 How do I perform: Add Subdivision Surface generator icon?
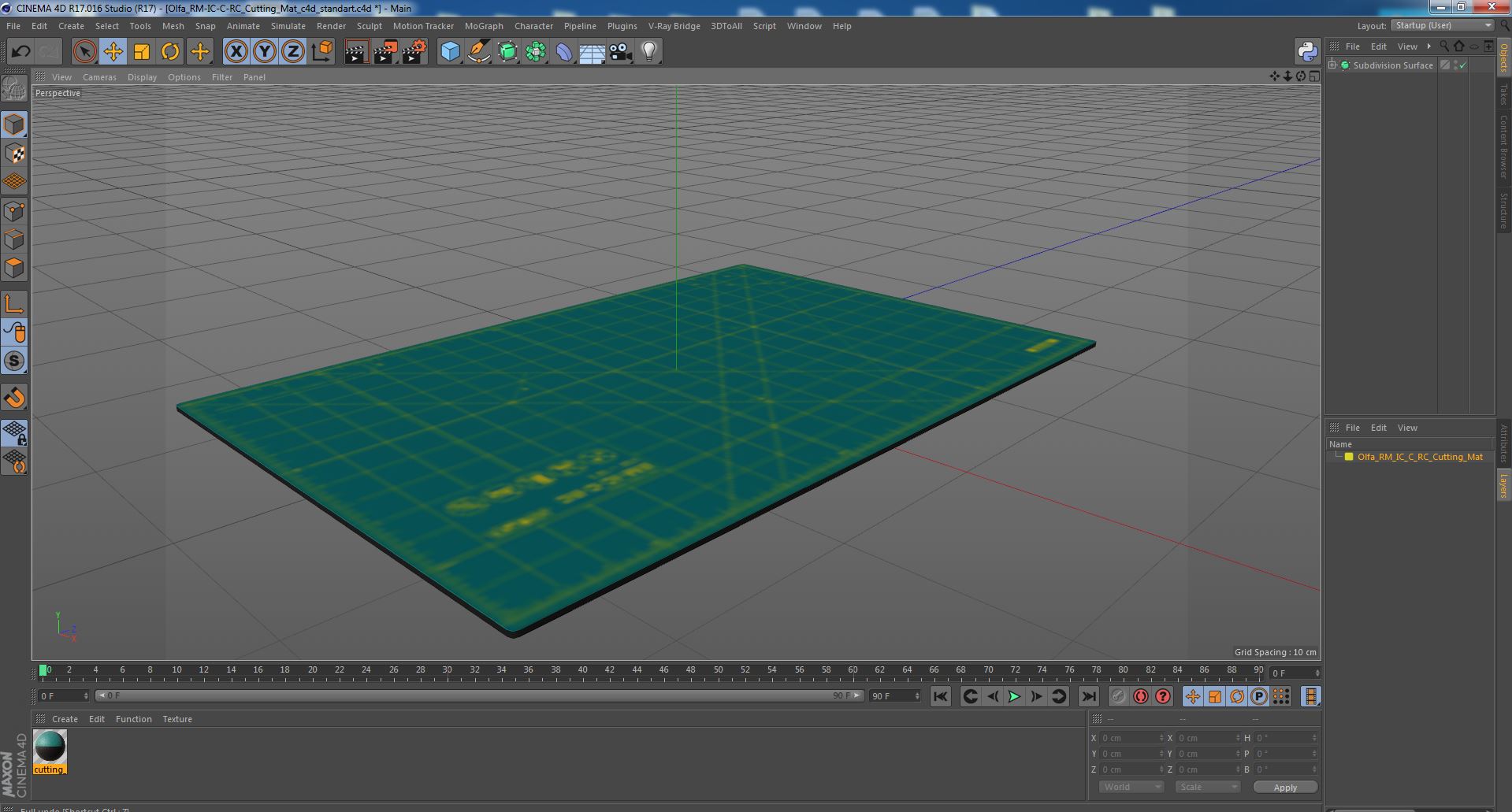point(507,52)
